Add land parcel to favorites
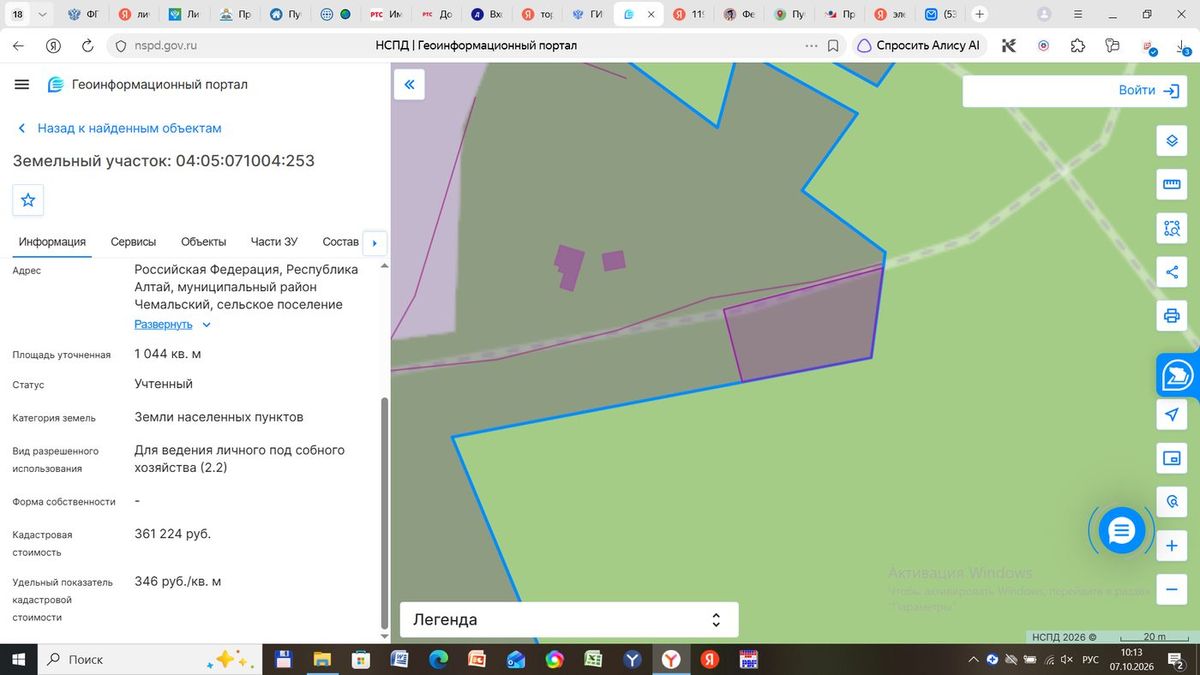The height and width of the screenshot is (675, 1200). 28,200
